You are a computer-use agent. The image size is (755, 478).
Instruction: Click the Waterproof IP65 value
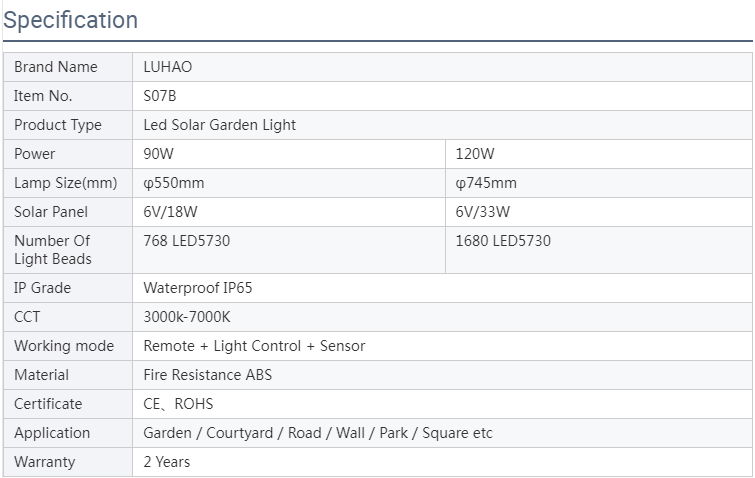pyautogui.click(x=200, y=288)
